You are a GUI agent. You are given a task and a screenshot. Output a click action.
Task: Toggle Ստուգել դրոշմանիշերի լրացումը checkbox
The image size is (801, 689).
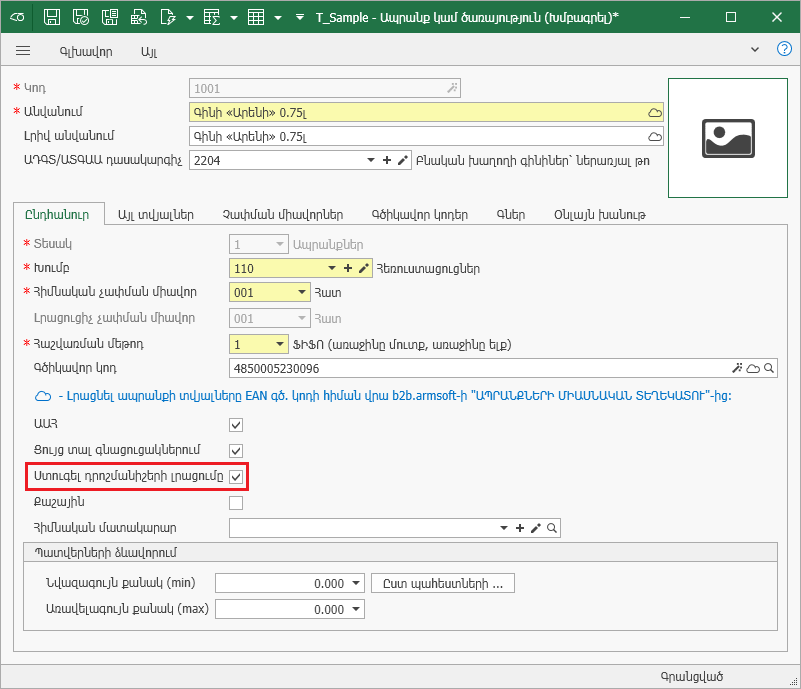point(236,477)
